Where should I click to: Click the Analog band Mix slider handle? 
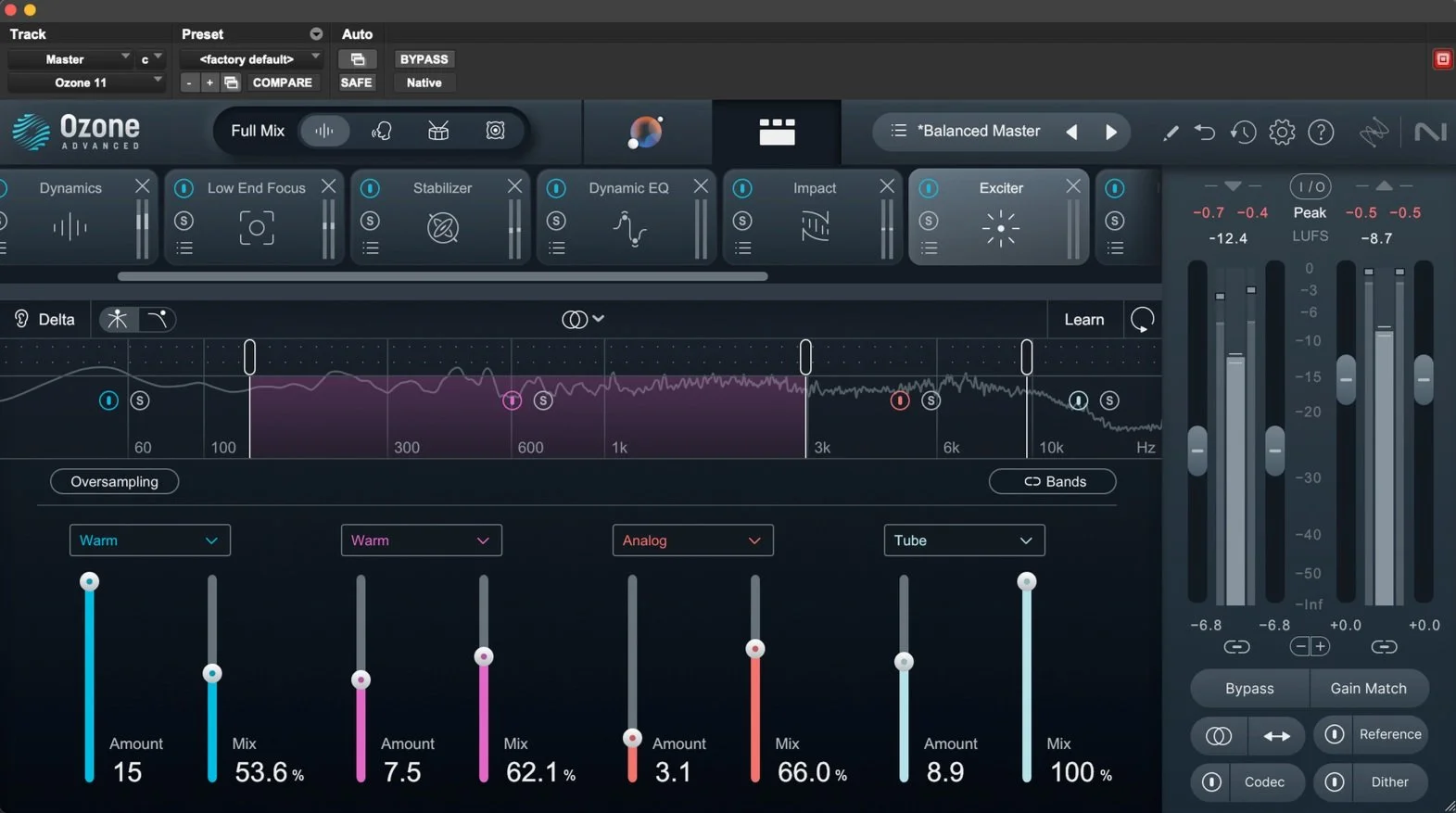(x=755, y=649)
